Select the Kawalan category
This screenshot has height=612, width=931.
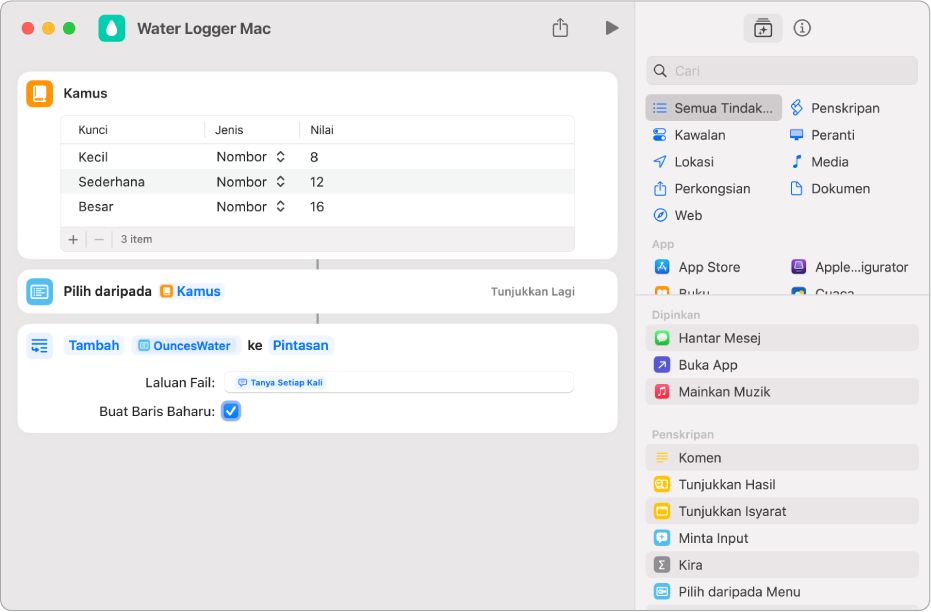pos(689,135)
